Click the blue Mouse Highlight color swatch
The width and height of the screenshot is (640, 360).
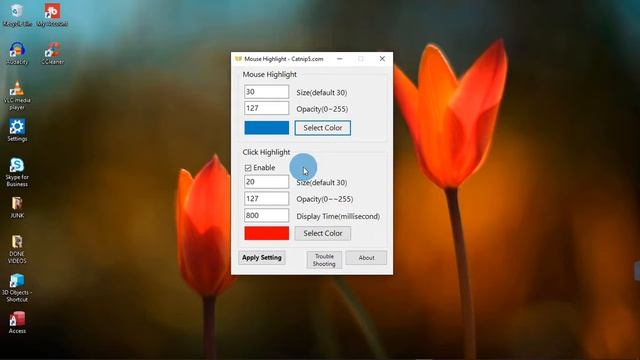[x=267, y=128]
